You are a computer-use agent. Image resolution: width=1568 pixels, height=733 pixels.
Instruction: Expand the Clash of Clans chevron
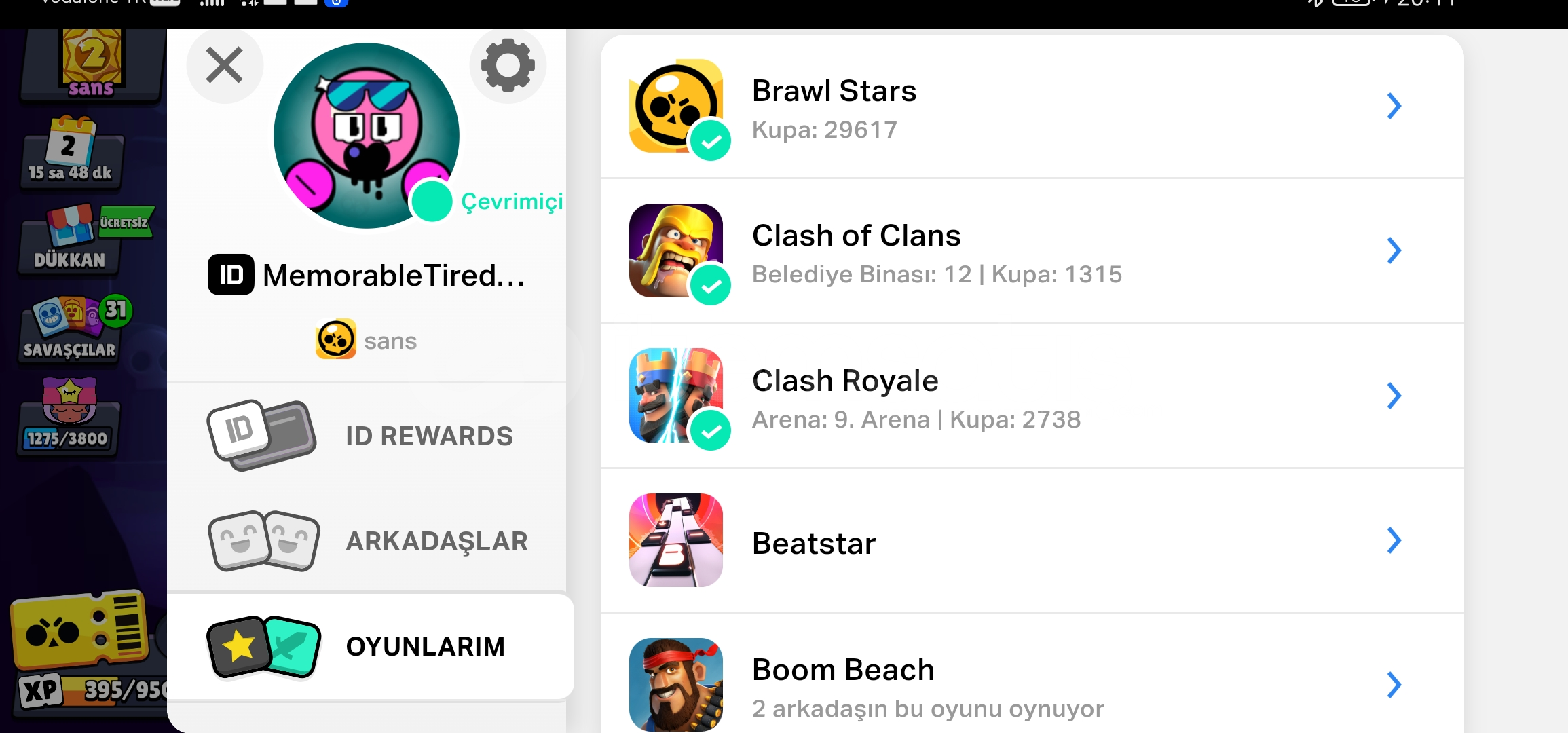point(1394,250)
